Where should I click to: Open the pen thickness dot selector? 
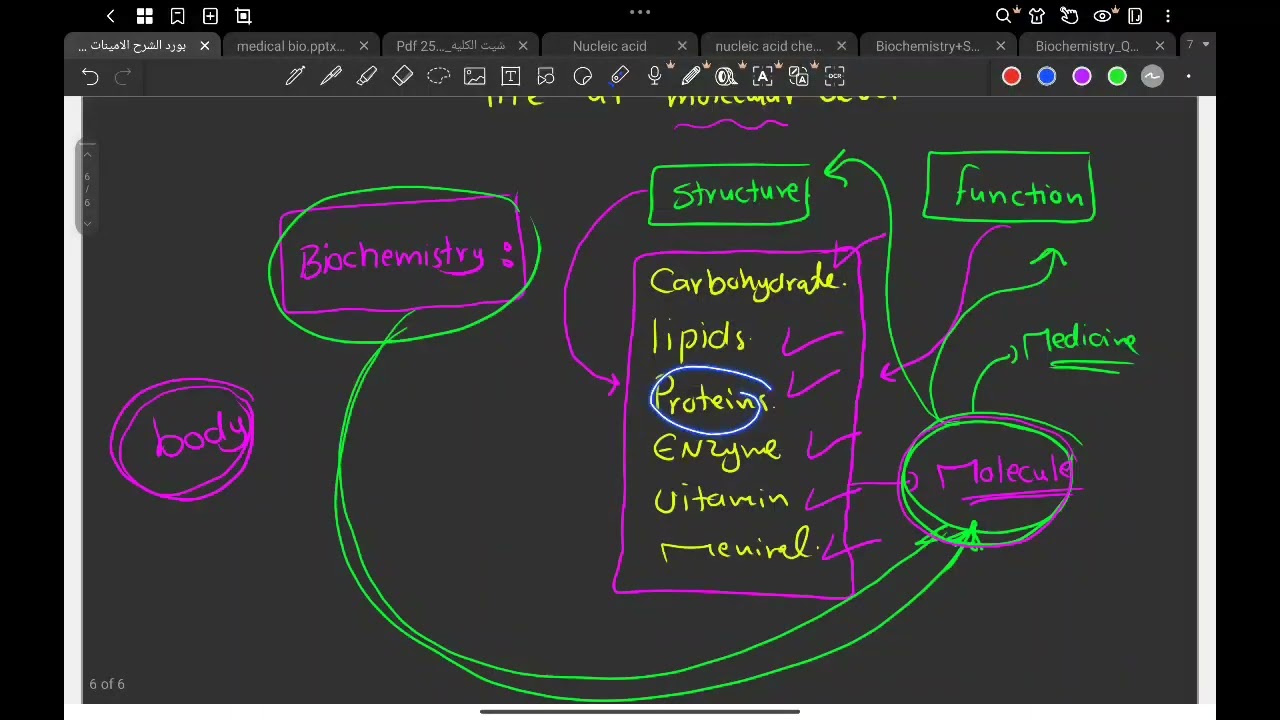[x=1188, y=76]
